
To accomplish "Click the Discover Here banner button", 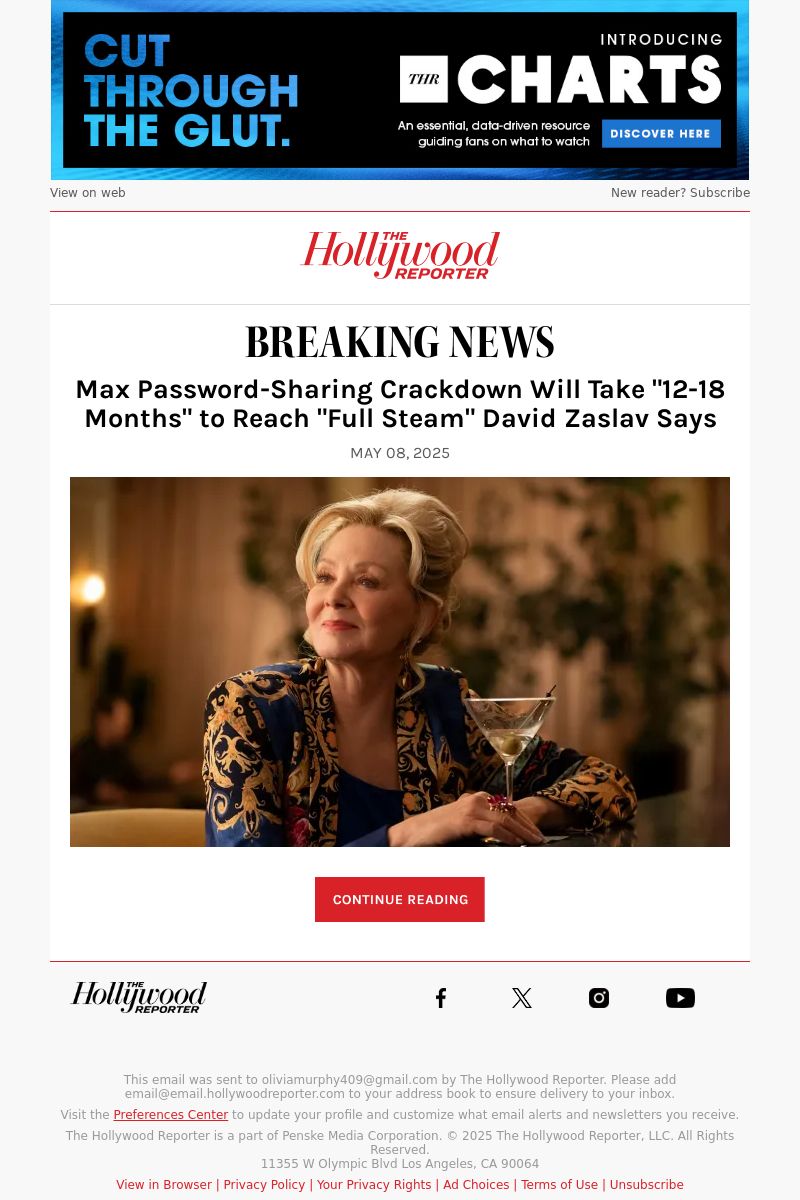I will point(661,133).
